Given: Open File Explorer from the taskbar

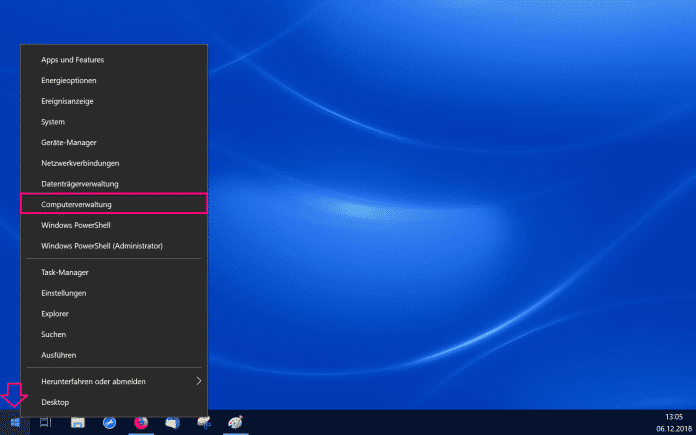Looking at the screenshot, I should tap(77, 423).
